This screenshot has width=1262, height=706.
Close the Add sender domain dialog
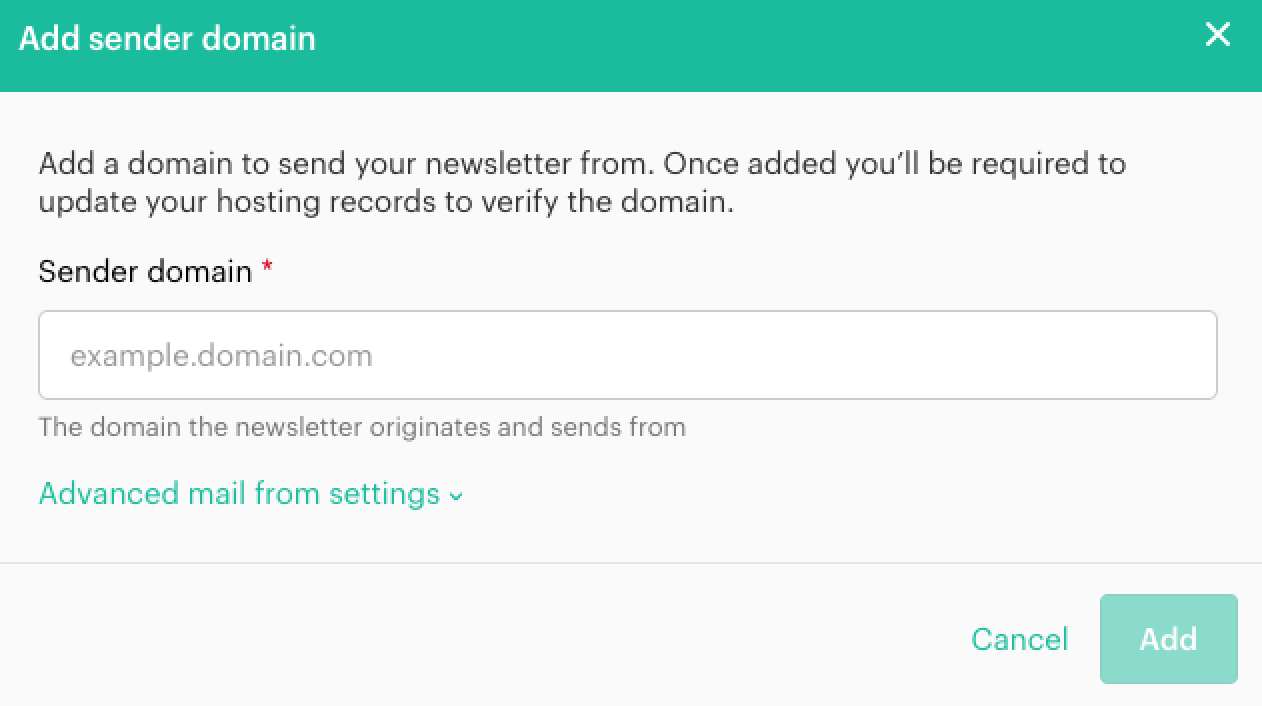click(x=1217, y=36)
